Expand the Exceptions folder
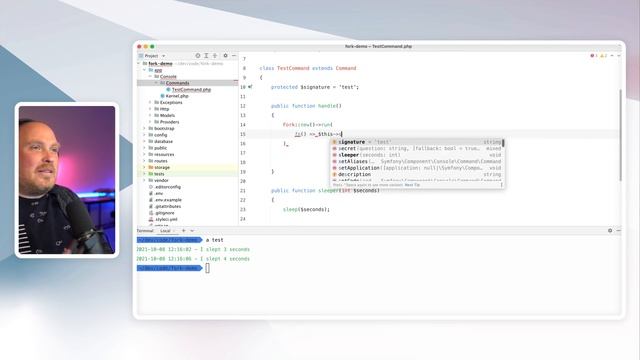The height and width of the screenshot is (360, 640). [x=150, y=102]
